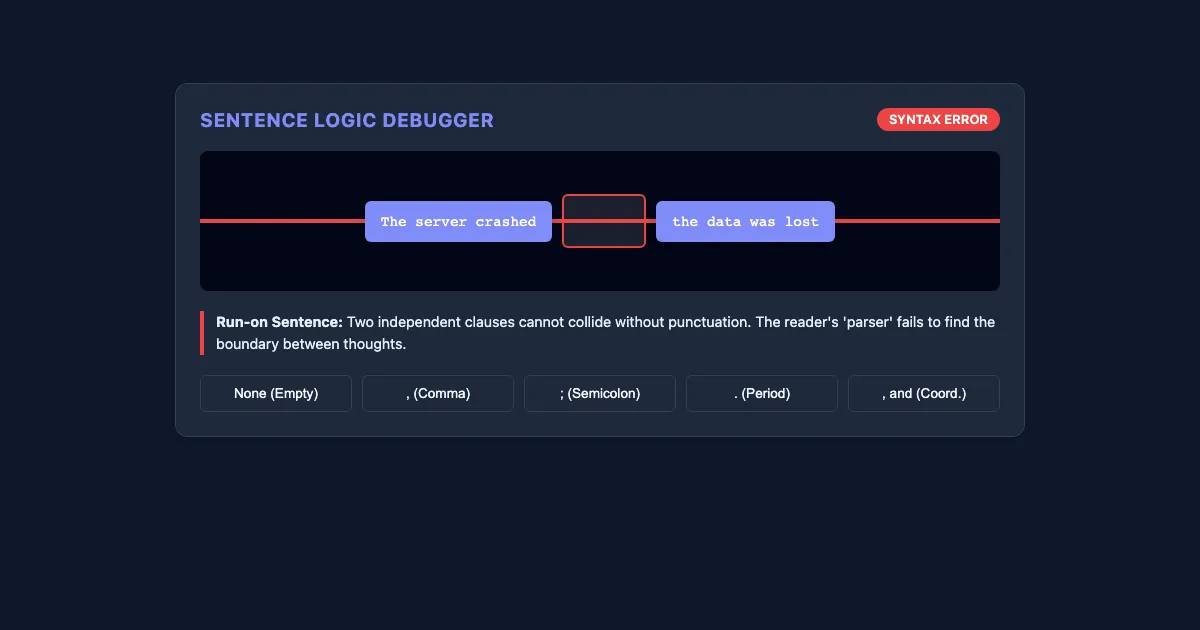Click the Sentence Logic Debugger title
1200x630 pixels.
[x=347, y=120]
